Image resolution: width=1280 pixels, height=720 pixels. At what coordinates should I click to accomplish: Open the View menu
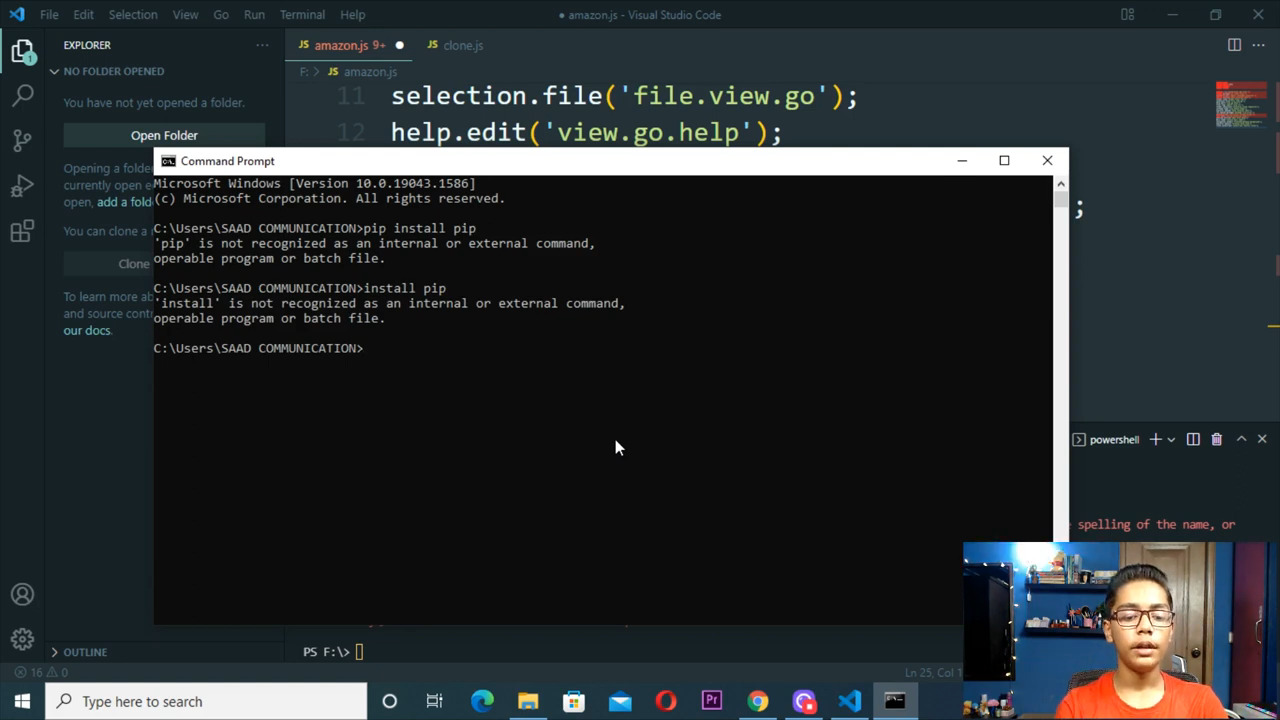[185, 14]
